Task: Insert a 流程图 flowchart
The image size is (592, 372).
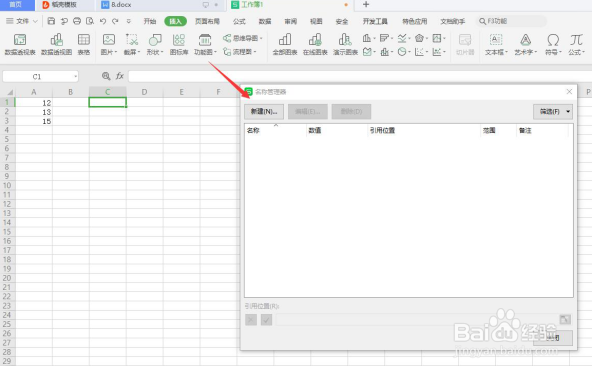Action: [240, 52]
